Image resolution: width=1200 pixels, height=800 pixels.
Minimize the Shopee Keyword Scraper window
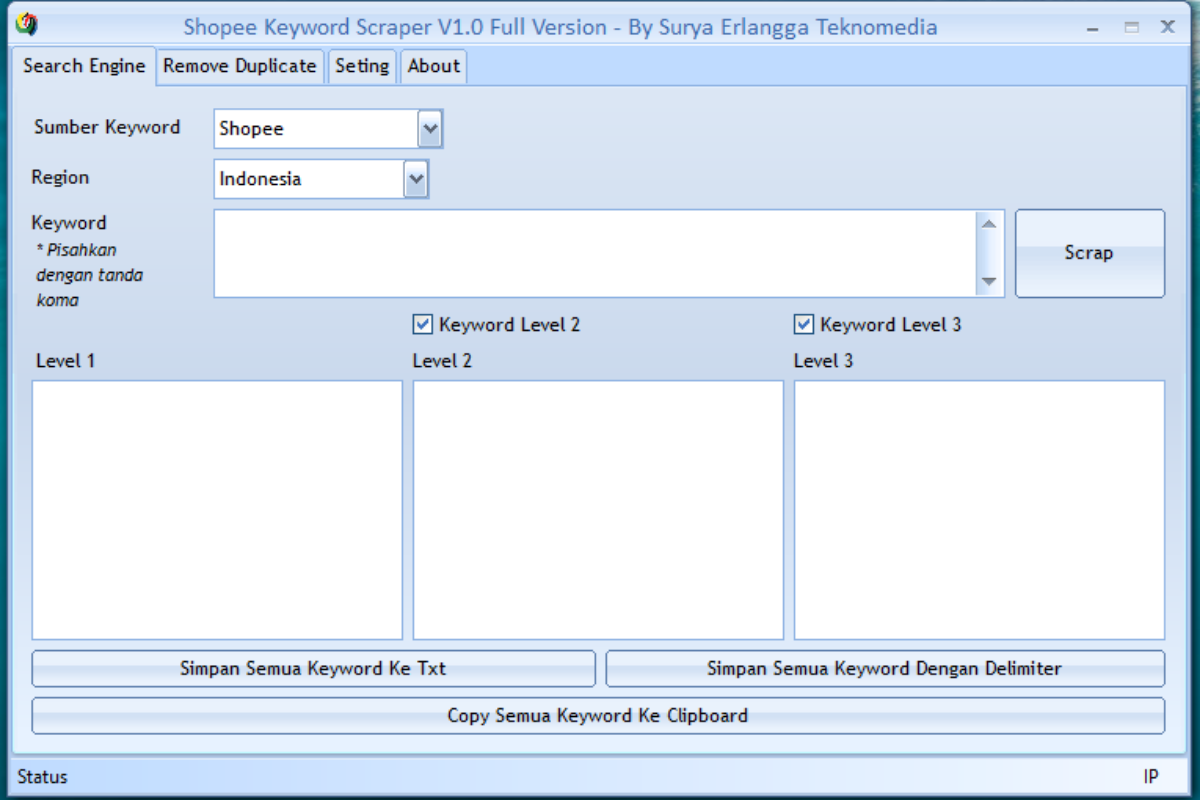pyautogui.click(x=1095, y=27)
